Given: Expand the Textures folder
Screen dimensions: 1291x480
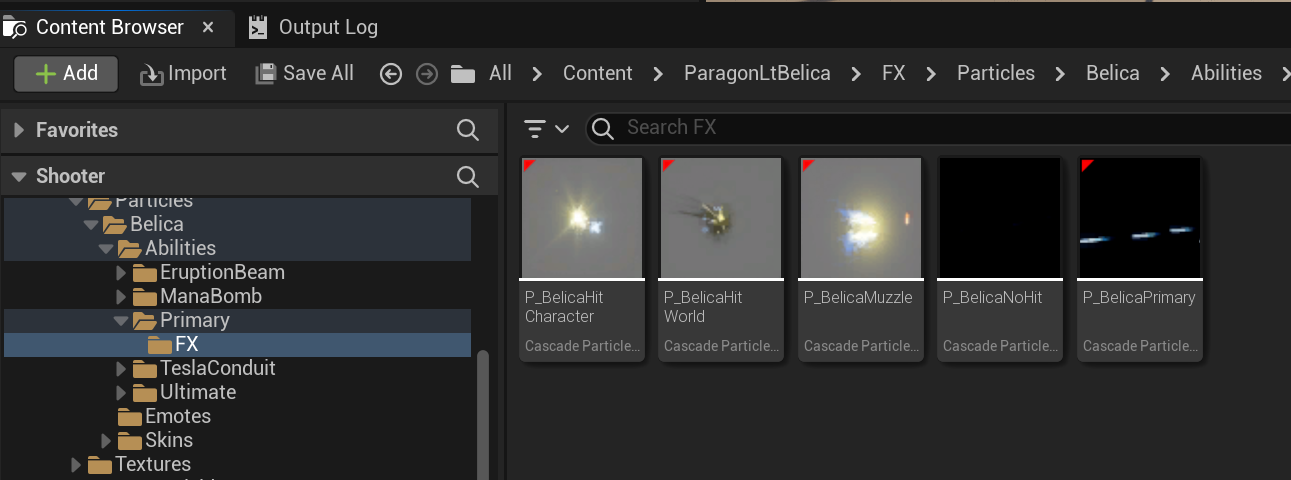Looking at the screenshot, I should [x=77, y=465].
